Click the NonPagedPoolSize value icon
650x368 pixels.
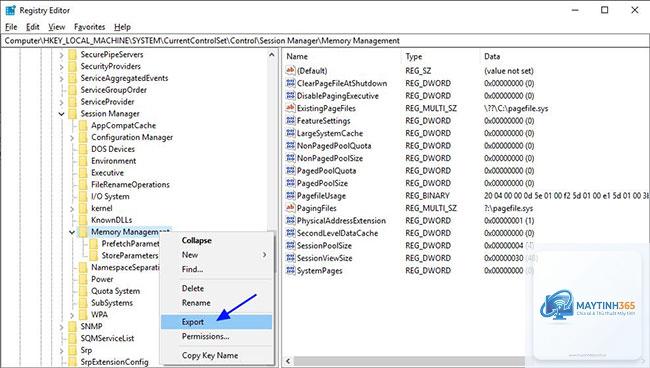pos(291,158)
